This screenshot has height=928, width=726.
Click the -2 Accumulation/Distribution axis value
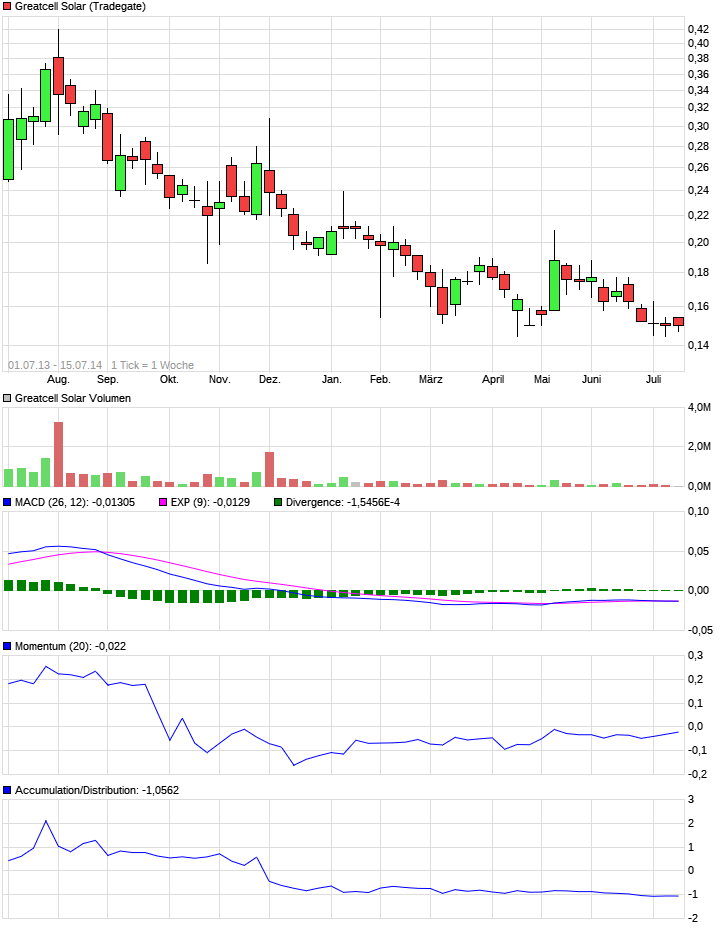[x=693, y=919]
